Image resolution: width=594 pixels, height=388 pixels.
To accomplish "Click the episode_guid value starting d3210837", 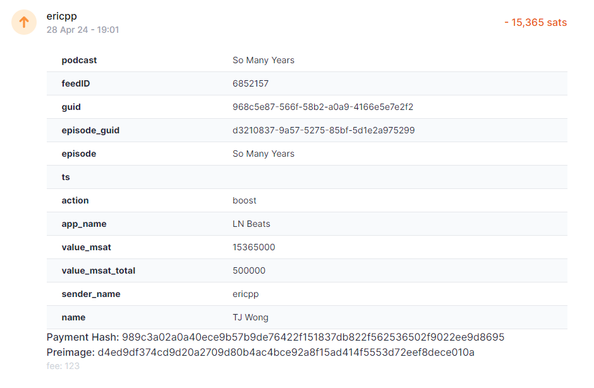I will 324,130.
